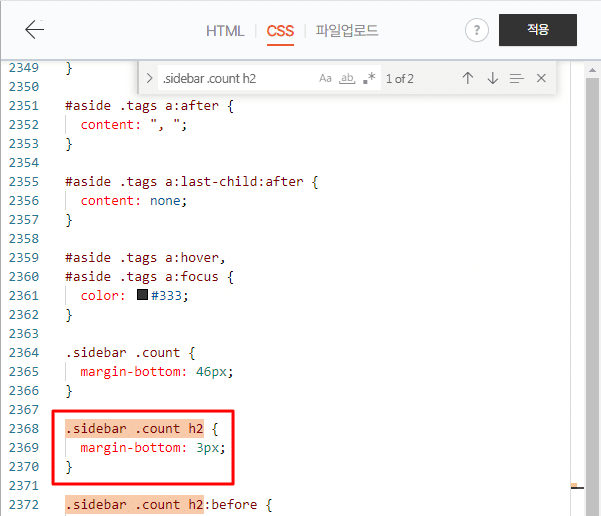
Task: Open help with the question mark icon
Action: [476, 30]
